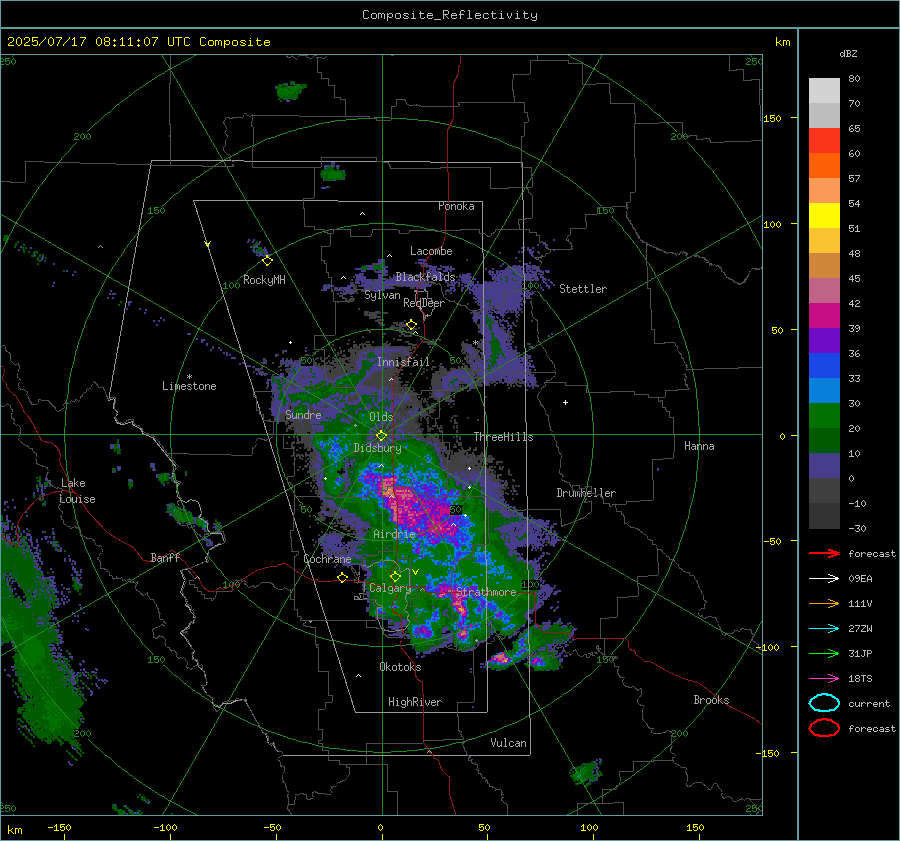
Task: Select the cyan current ellipse legend icon
Action: coord(824,703)
